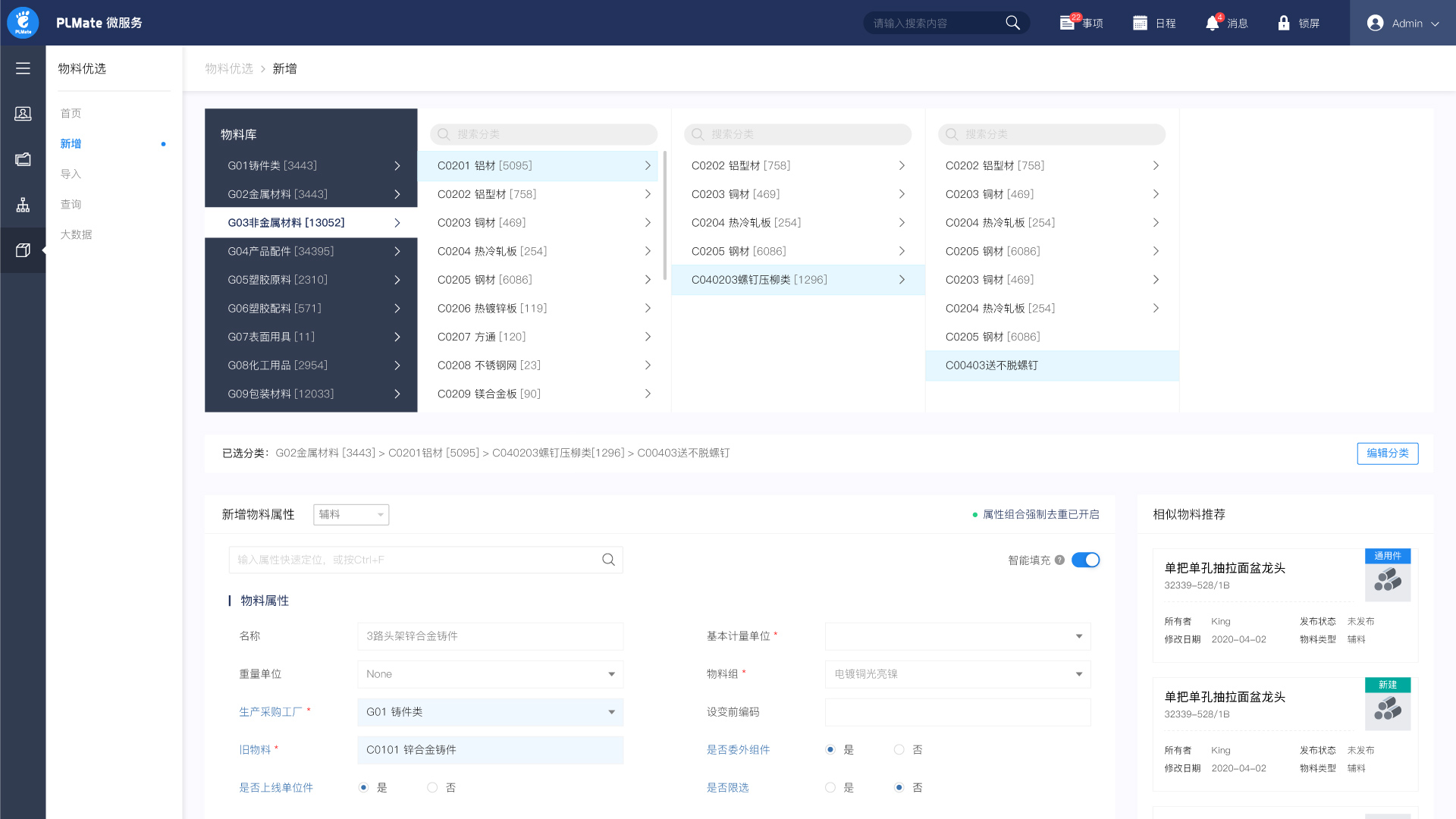
Task: Open the folder sidebar icon
Action: pyautogui.click(x=23, y=159)
